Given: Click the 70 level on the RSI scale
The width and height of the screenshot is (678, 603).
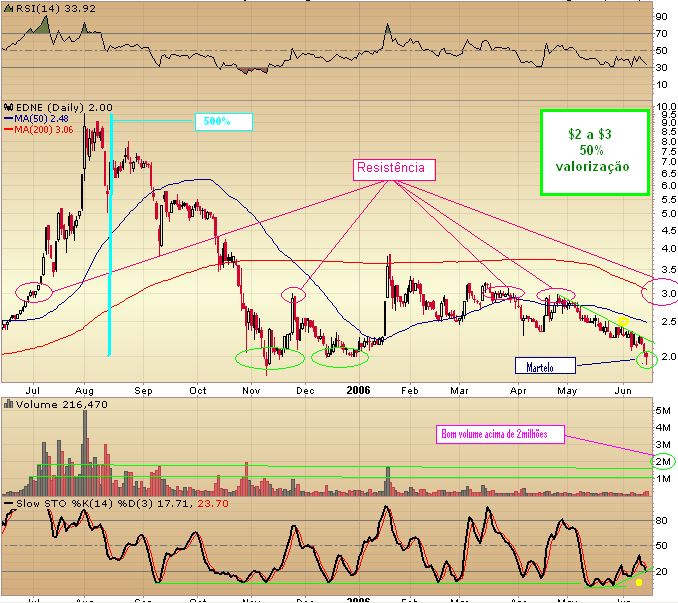Looking at the screenshot, I should [662, 34].
